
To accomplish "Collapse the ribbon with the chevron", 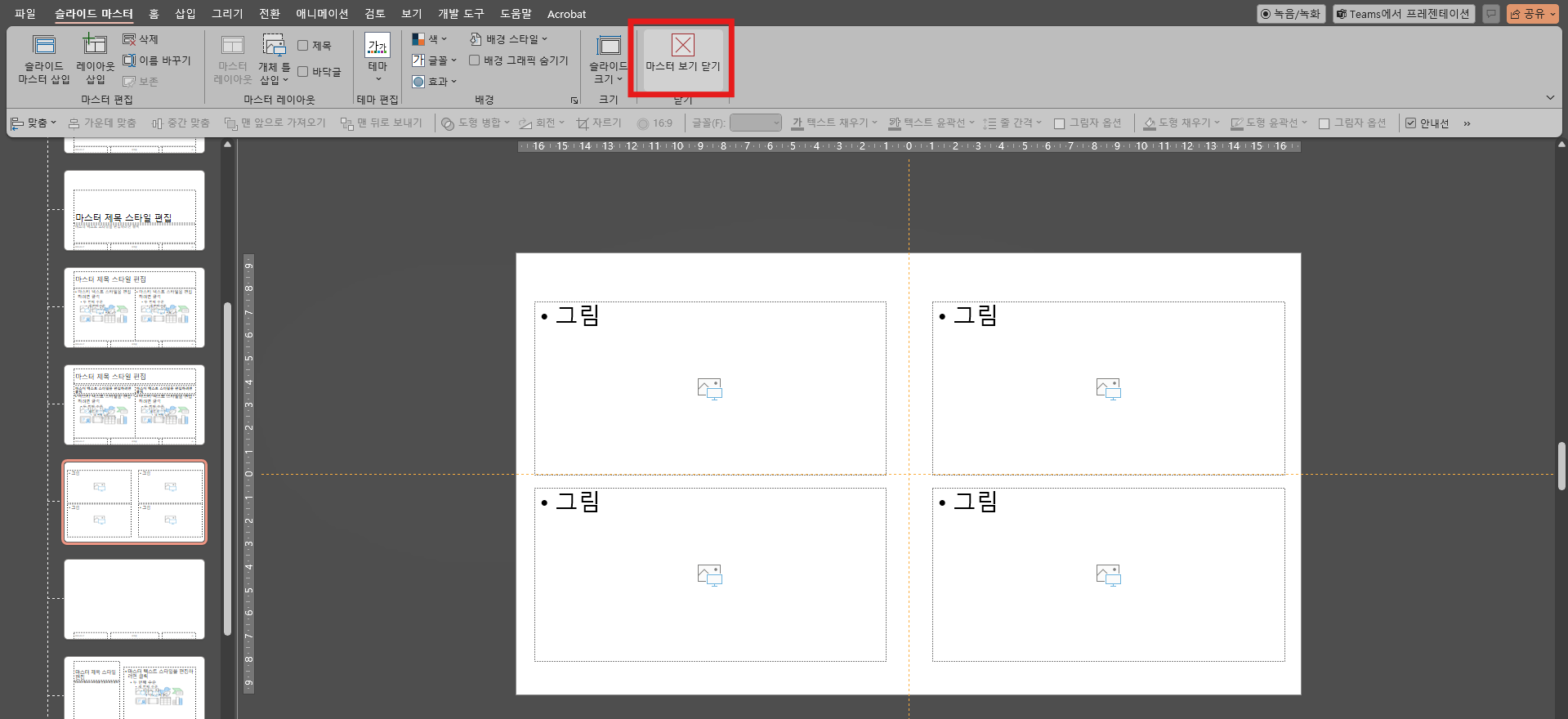I will [1550, 98].
